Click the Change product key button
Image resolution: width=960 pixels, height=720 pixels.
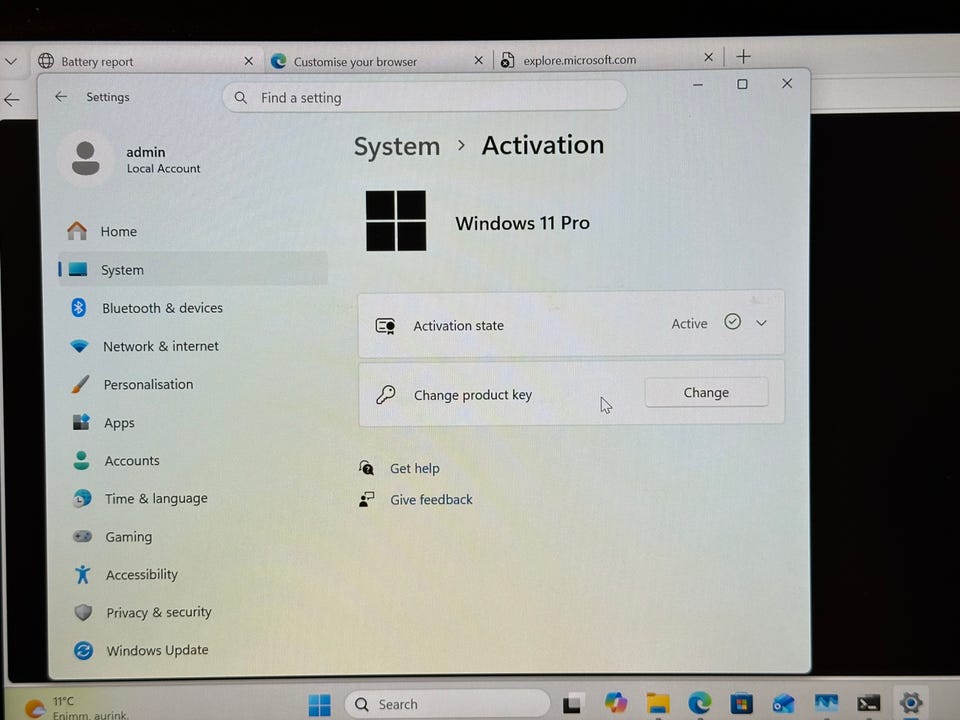(706, 392)
